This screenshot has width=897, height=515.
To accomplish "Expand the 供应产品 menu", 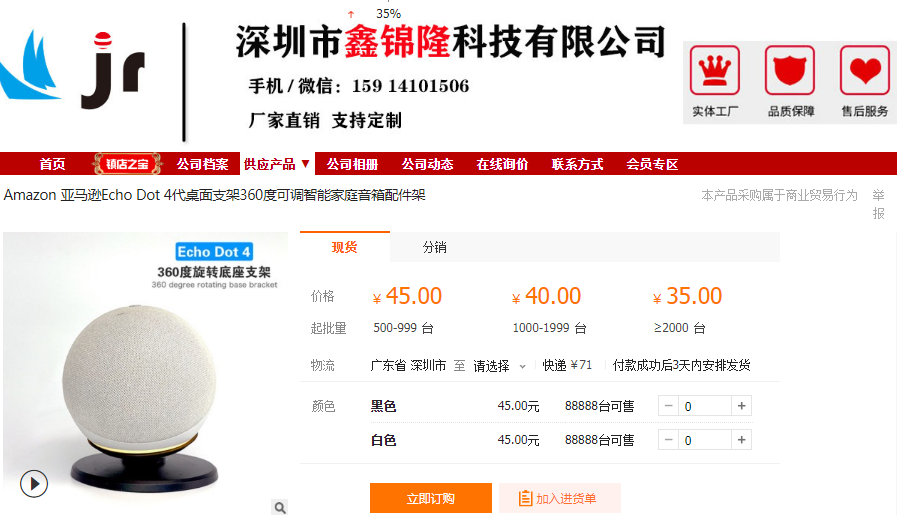I will coord(276,164).
